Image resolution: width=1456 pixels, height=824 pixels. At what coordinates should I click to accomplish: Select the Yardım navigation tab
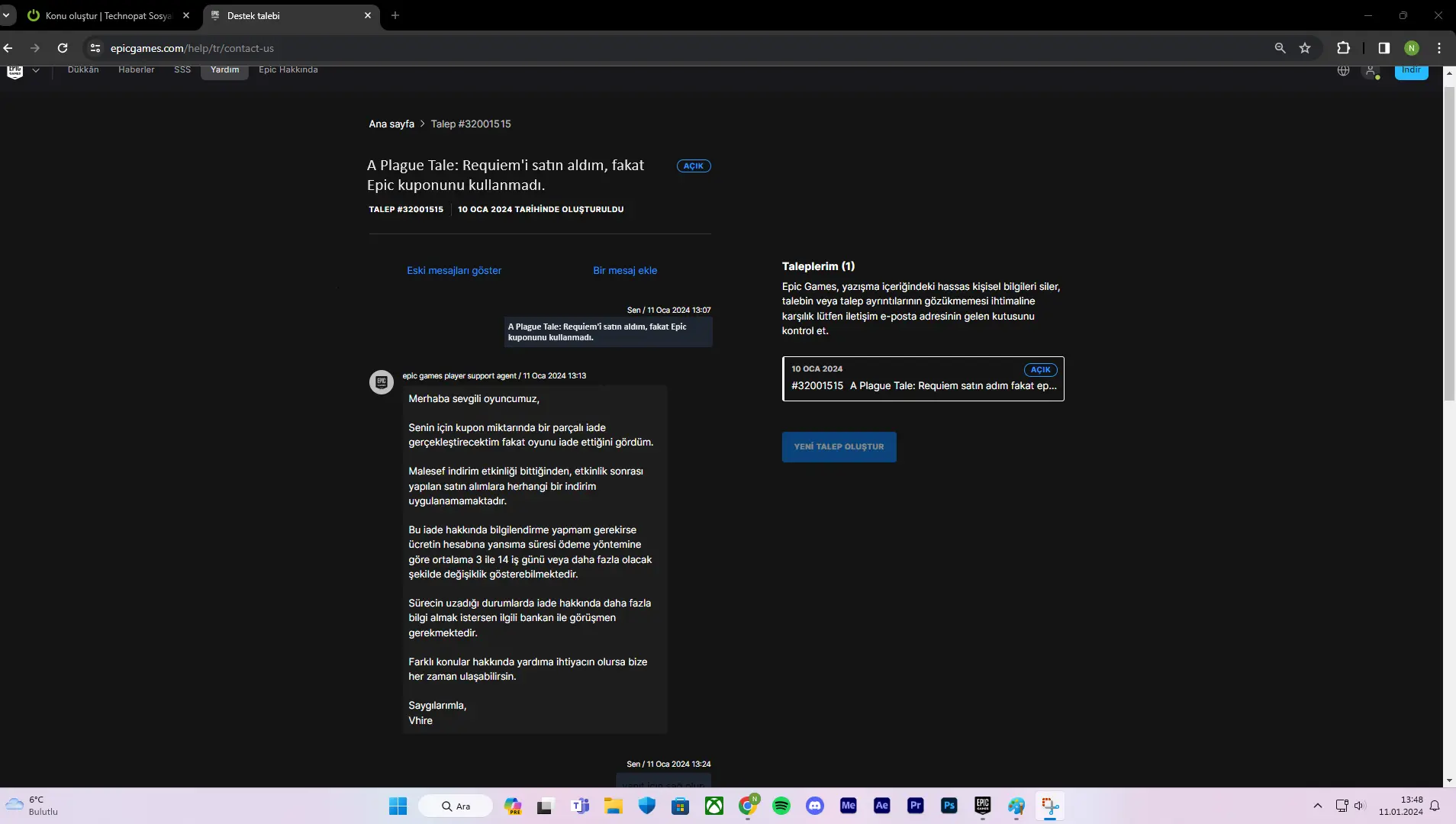pyautogui.click(x=225, y=70)
